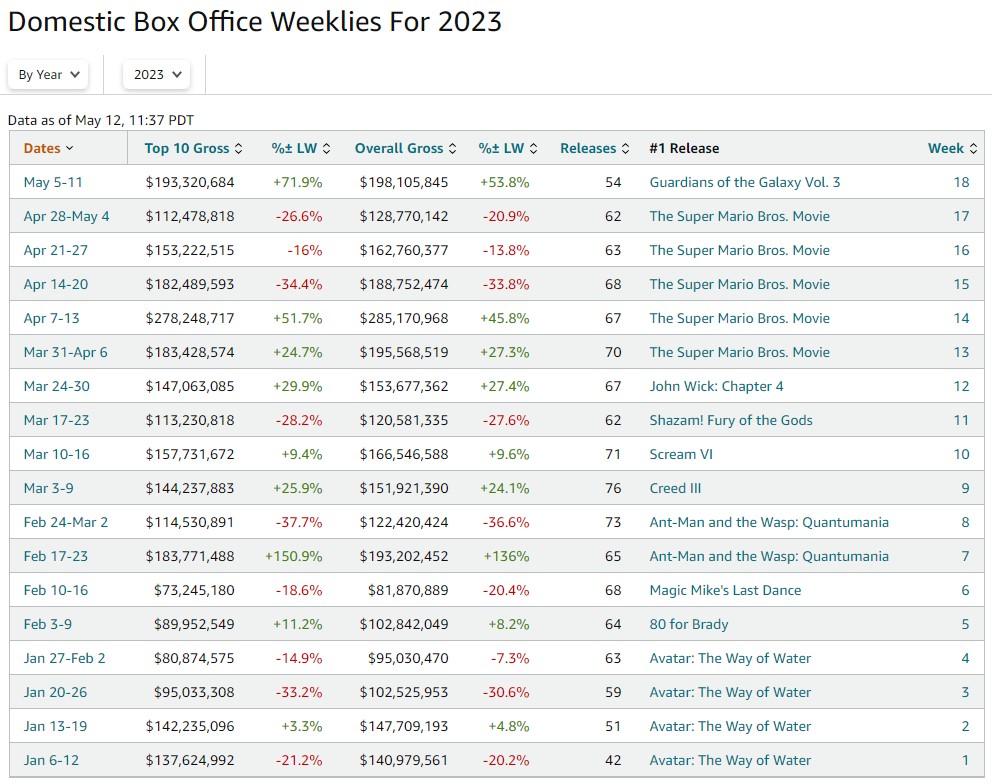Open John Wick: Chapter 4

click(x=717, y=386)
